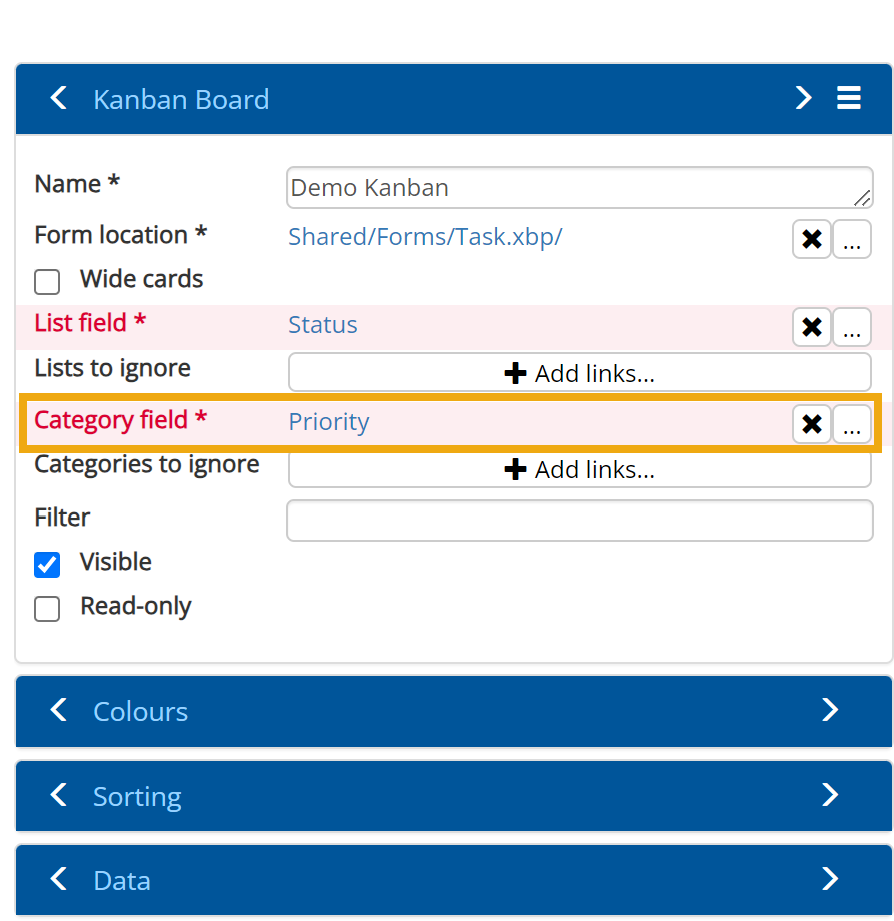Add links to Lists to ignore

tap(580, 373)
